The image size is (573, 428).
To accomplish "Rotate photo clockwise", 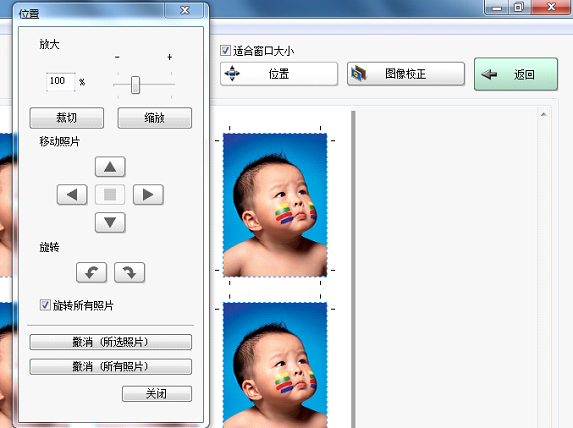I will point(129,272).
